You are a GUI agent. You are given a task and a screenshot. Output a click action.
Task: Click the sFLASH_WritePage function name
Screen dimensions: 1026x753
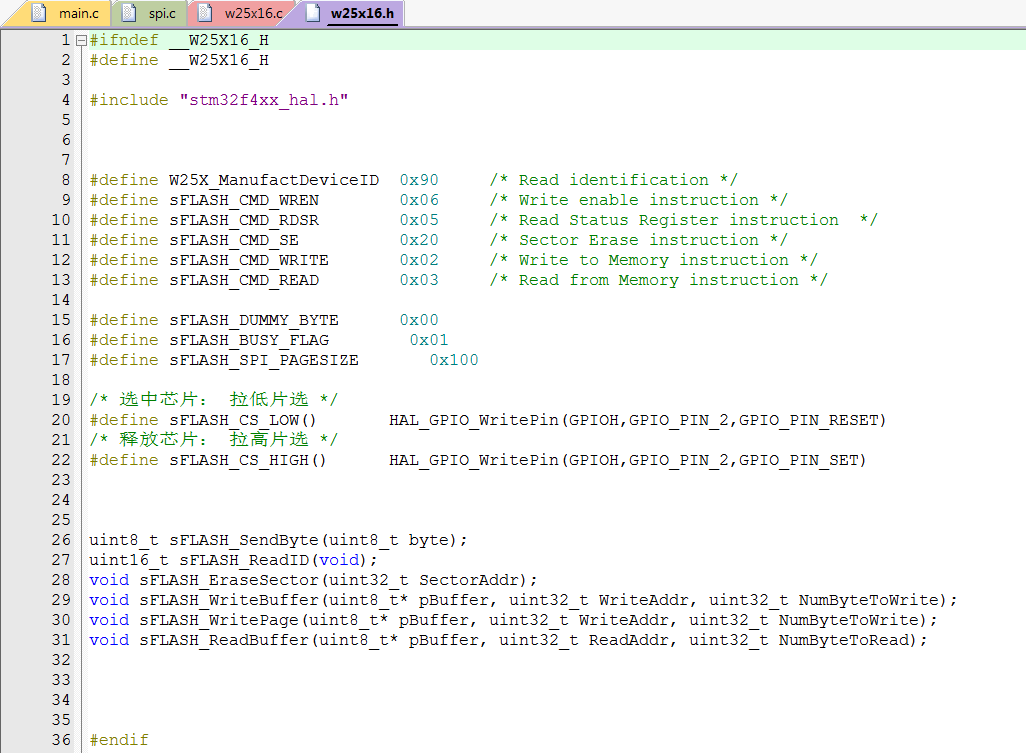tap(219, 620)
